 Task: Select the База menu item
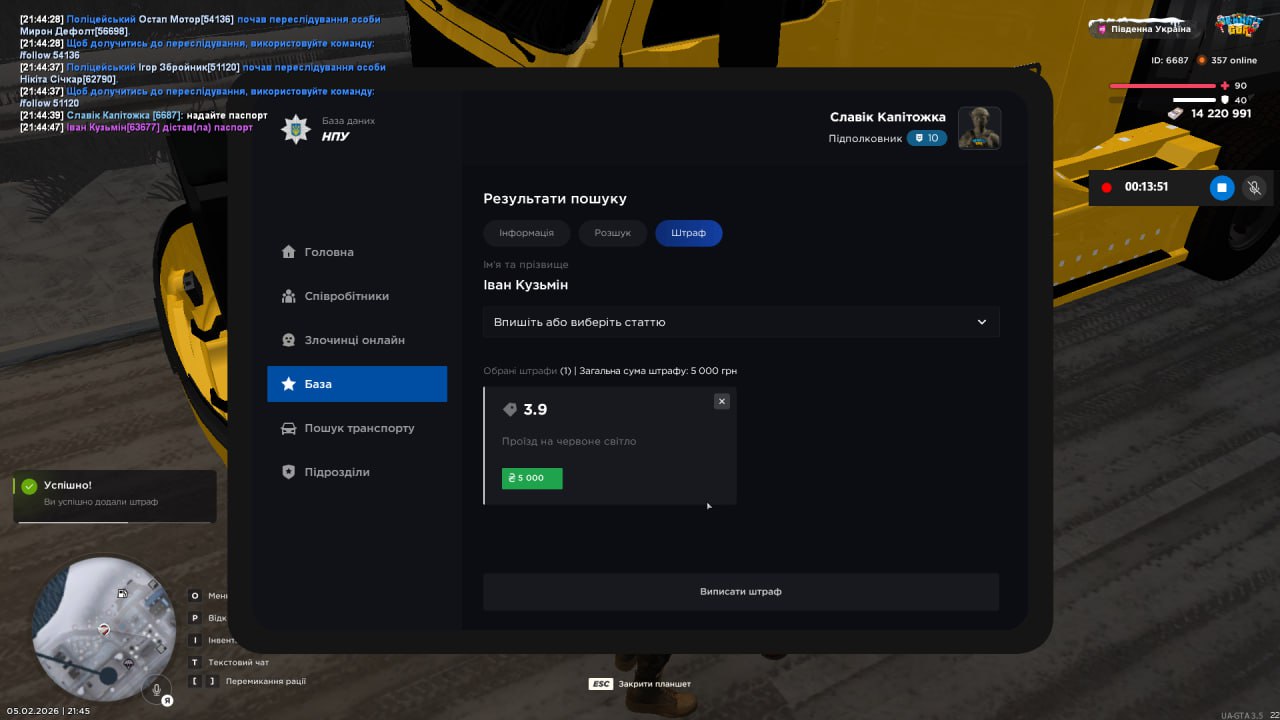[357, 384]
